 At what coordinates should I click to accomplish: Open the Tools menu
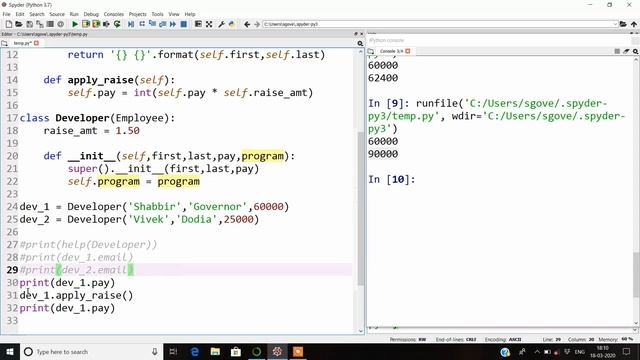[157, 14]
